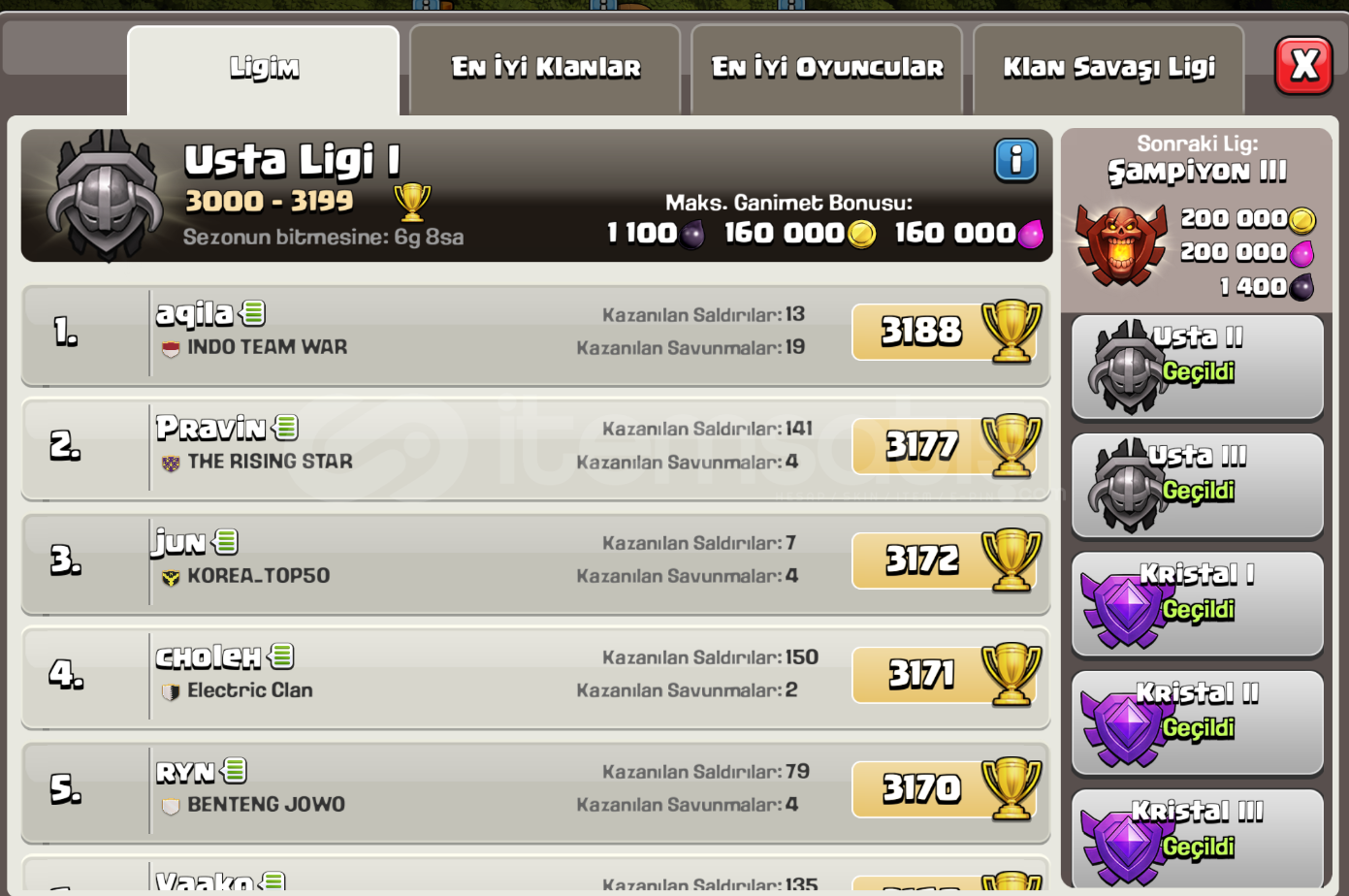The image size is (1349, 896).
Task: Open the En İyi Oyuncular tab
Action: point(826,70)
